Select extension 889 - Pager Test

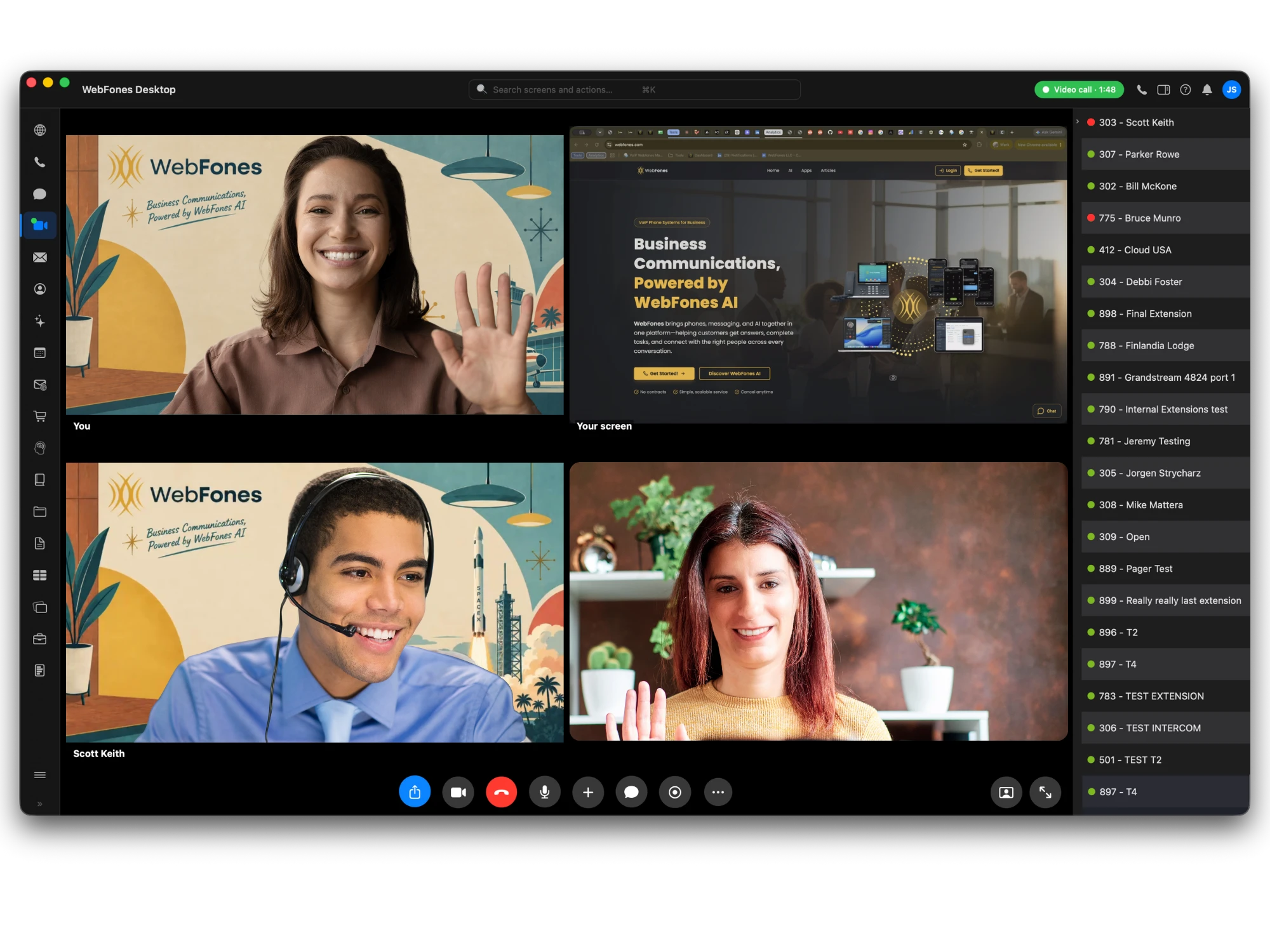pos(1165,569)
